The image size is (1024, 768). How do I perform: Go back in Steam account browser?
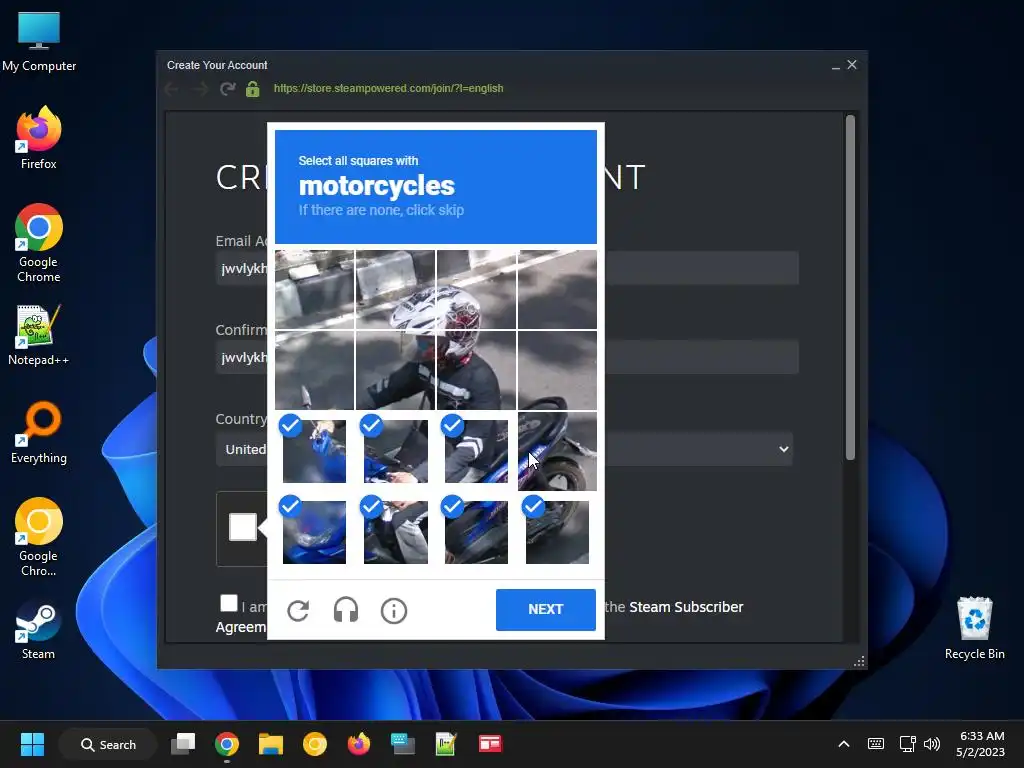tap(172, 89)
